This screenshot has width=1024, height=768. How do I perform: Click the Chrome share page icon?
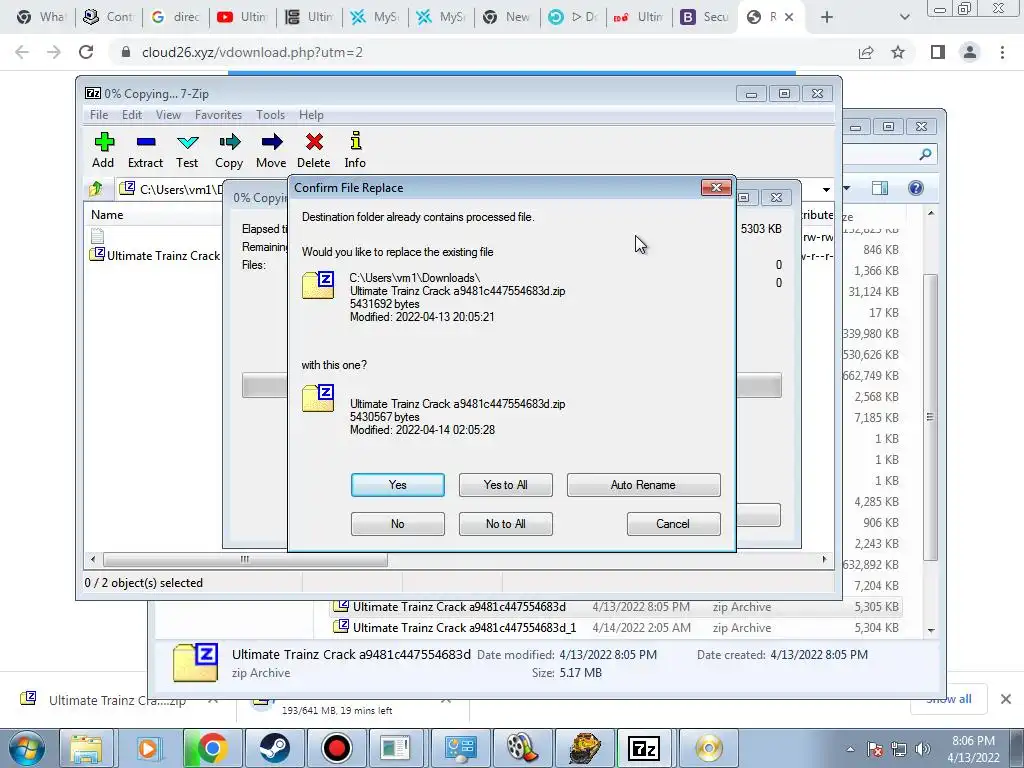pos(866,52)
